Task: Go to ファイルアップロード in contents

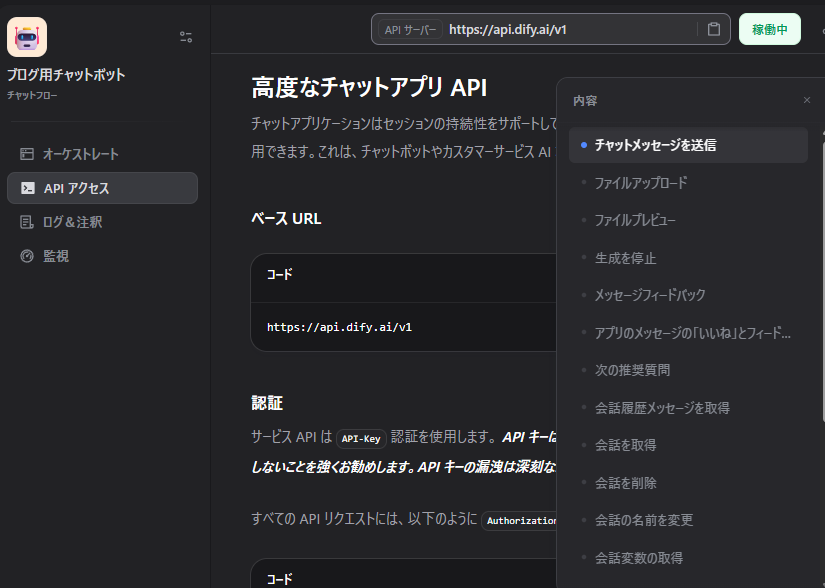Action: [641, 183]
